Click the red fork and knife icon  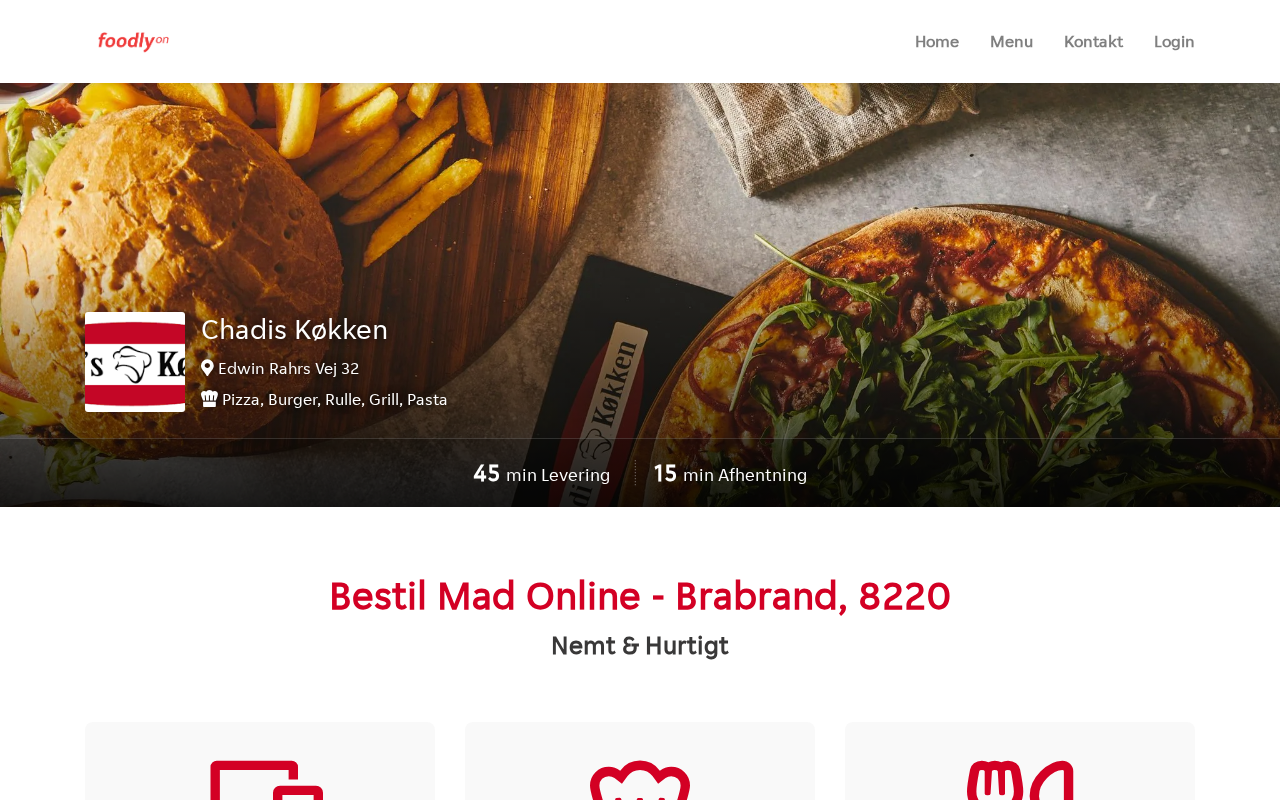coord(1020,780)
